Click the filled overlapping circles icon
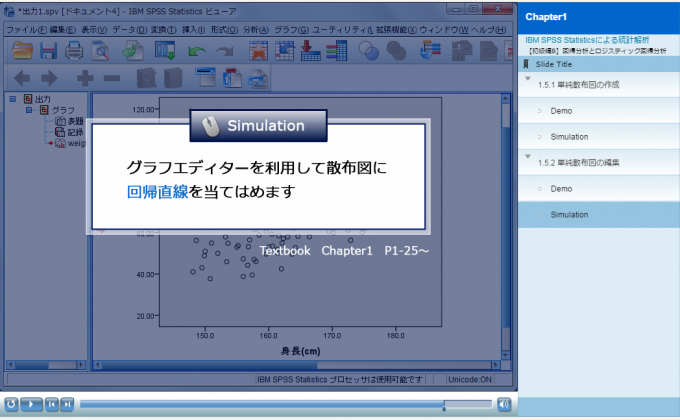The image size is (680, 420). point(396,50)
